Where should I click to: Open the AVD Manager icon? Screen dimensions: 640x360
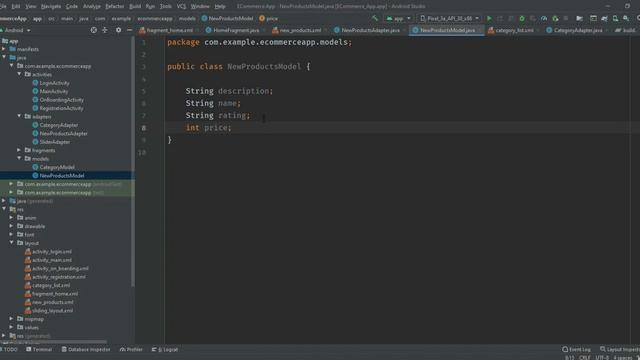click(x=615, y=18)
